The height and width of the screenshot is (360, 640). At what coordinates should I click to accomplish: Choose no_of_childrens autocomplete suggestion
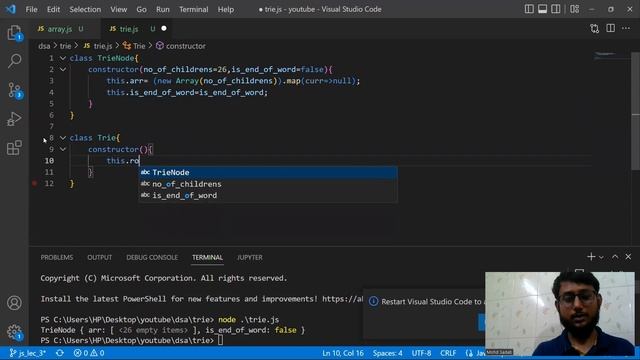268,184
